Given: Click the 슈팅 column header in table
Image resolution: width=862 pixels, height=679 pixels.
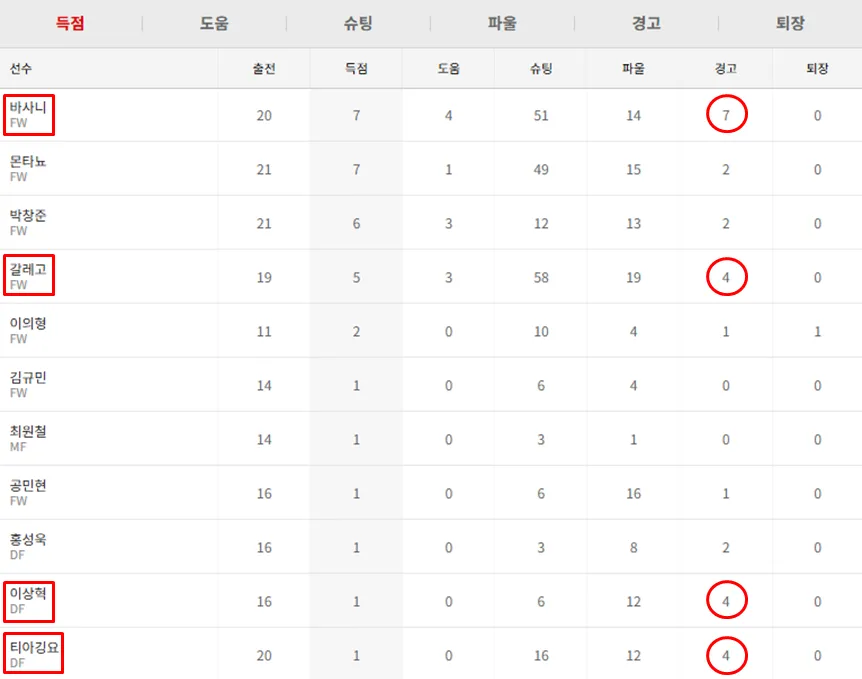Looking at the screenshot, I should pyautogui.click(x=541, y=69).
